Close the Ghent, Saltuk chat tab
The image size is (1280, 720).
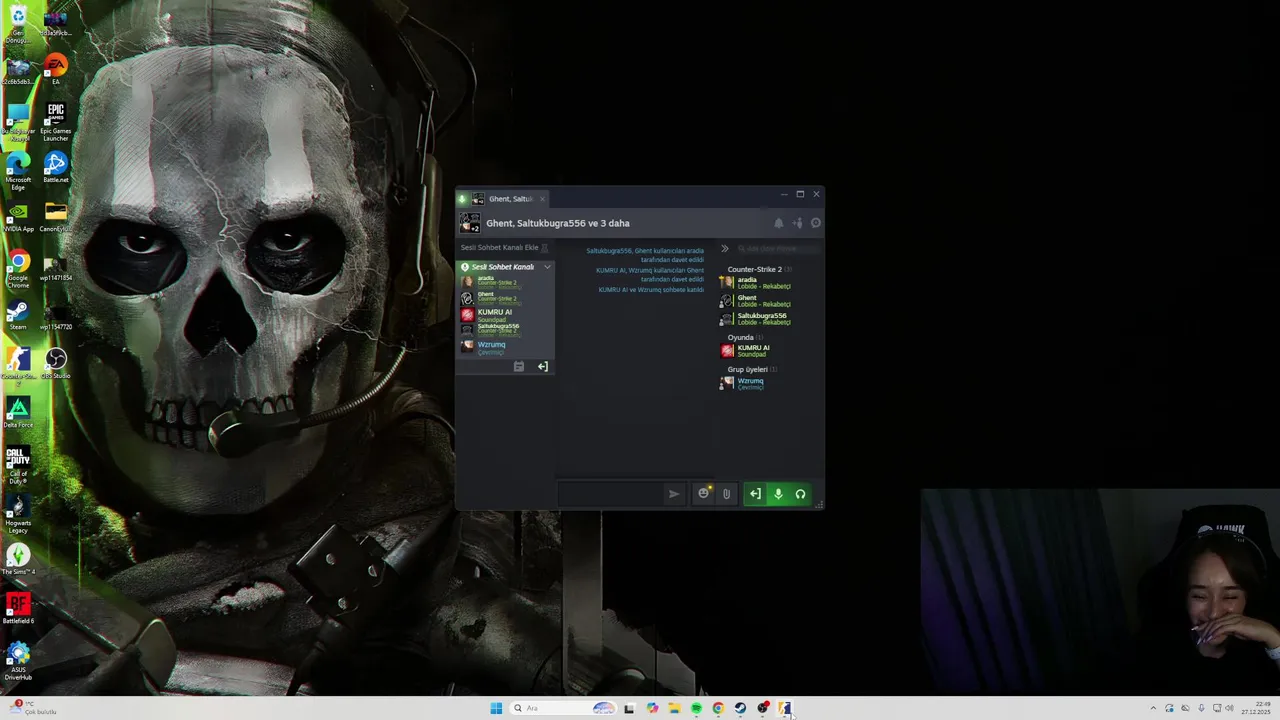click(543, 199)
